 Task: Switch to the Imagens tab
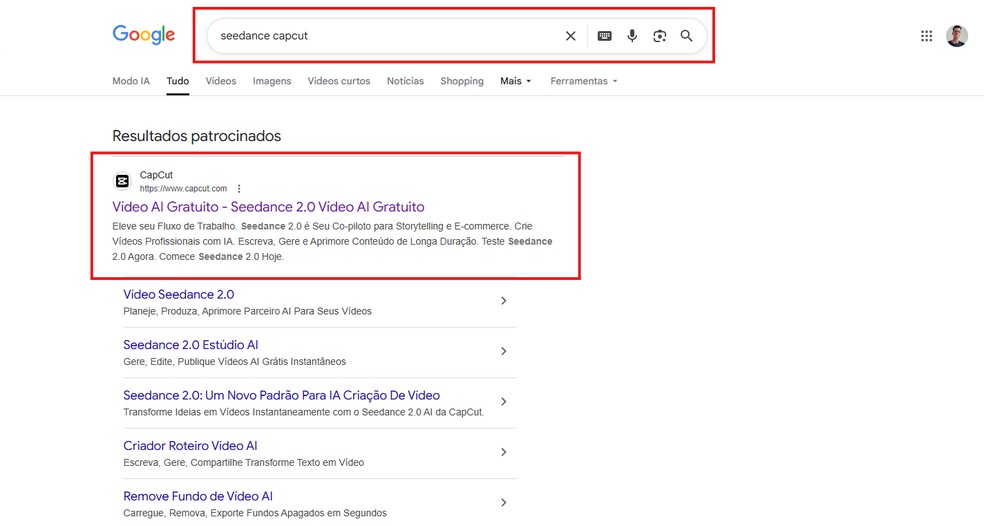pyautogui.click(x=272, y=81)
